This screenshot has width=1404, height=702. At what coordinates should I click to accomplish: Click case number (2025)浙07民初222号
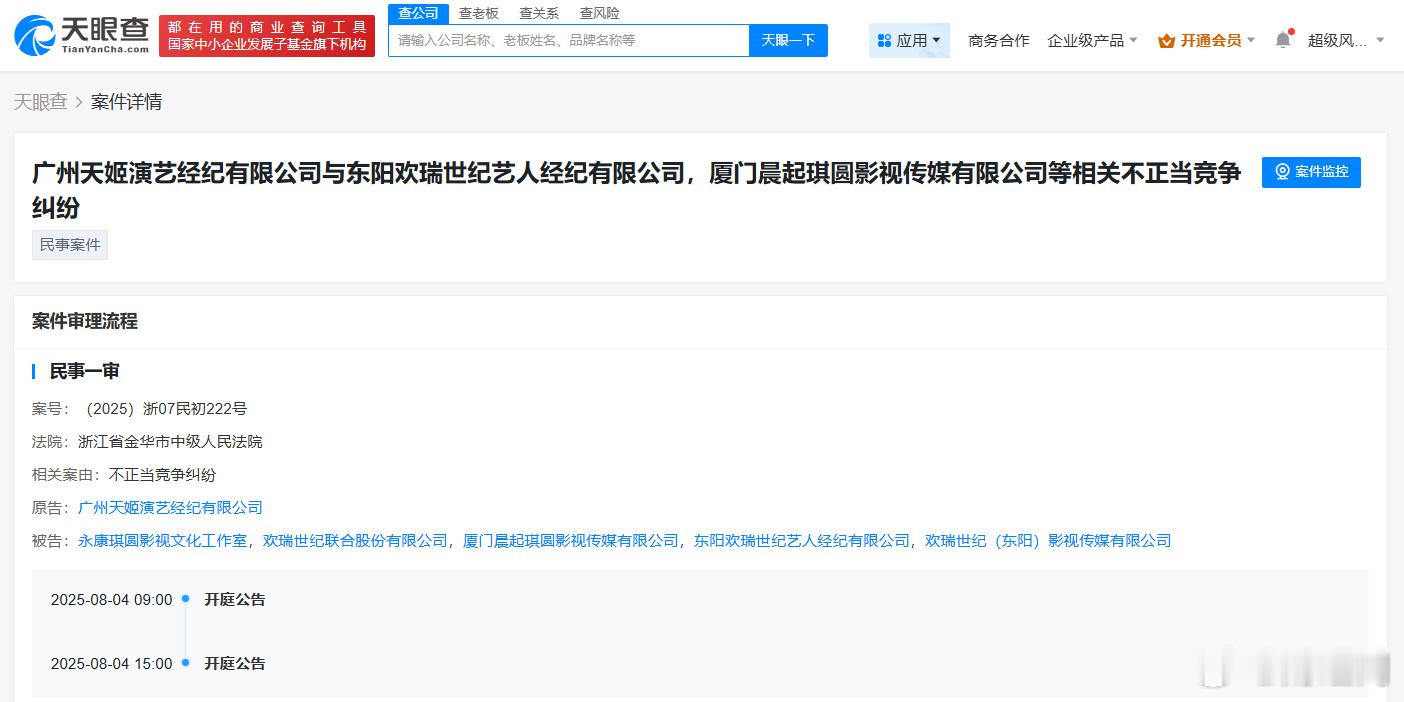tap(163, 409)
